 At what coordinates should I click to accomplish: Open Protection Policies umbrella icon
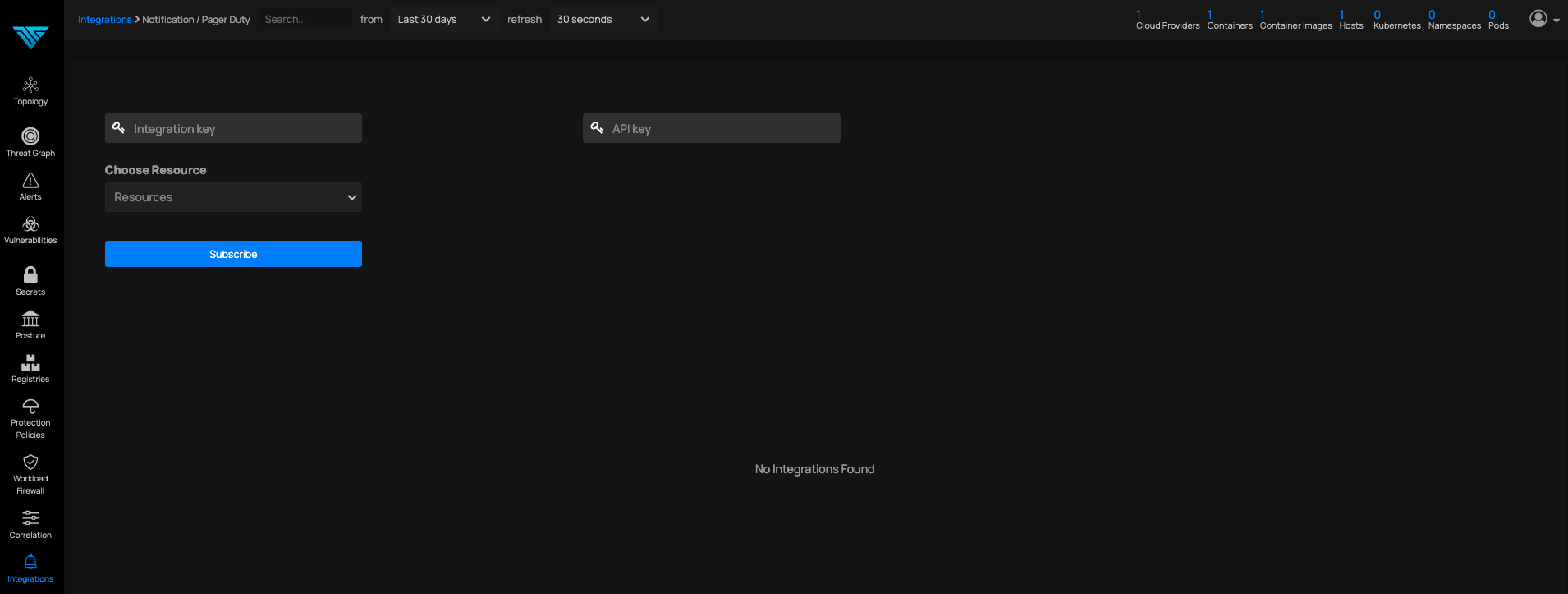(x=30, y=406)
